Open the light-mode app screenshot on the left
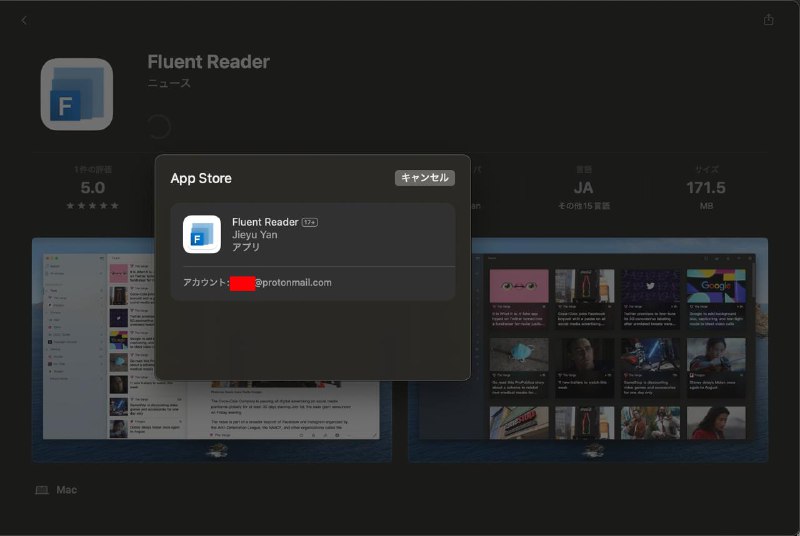This screenshot has width=800, height=536. [95, 350]
